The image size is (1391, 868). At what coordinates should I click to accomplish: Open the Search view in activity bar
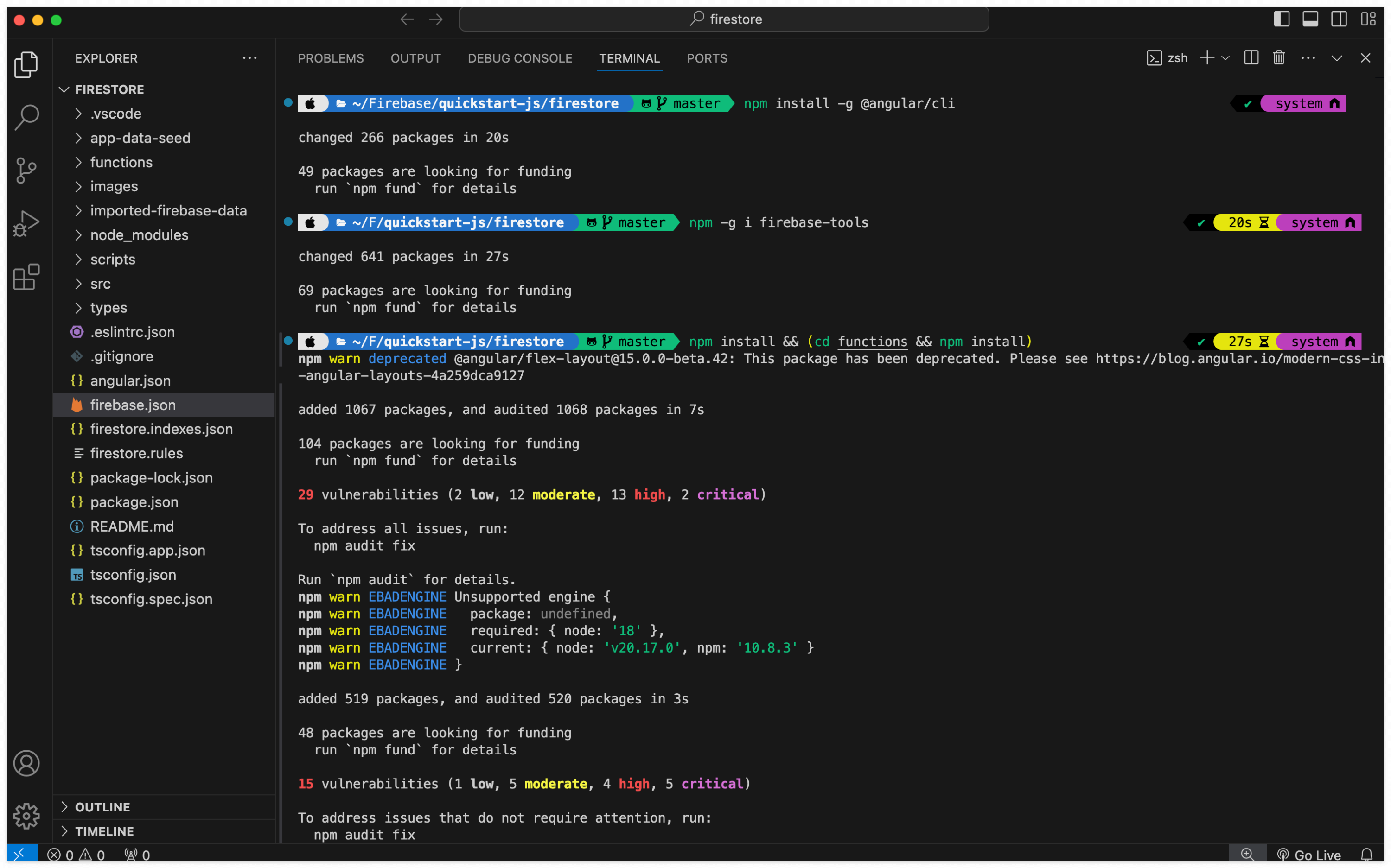coord(26,117)
